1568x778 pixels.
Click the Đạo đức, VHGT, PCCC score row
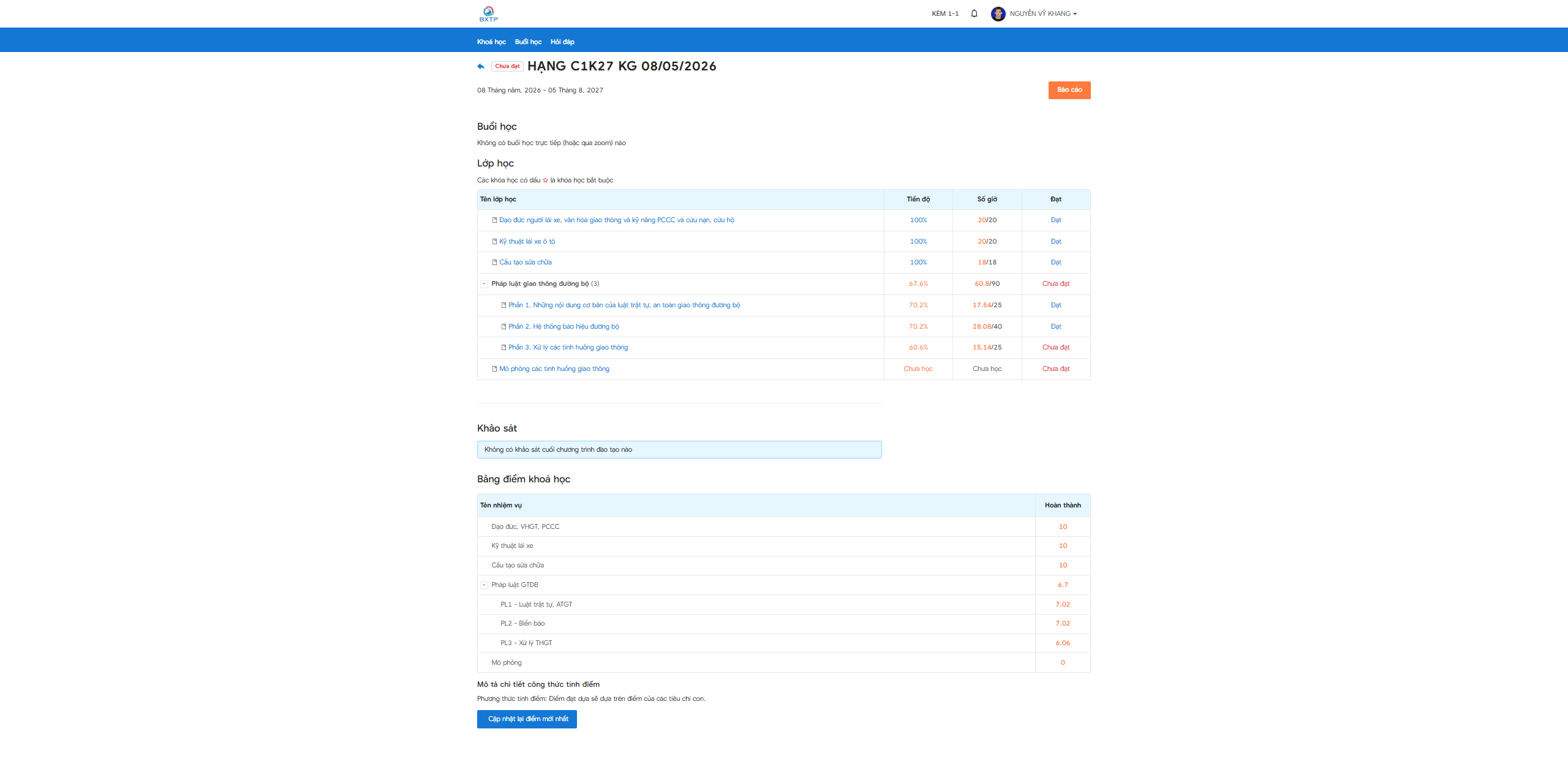click(783, 526)
